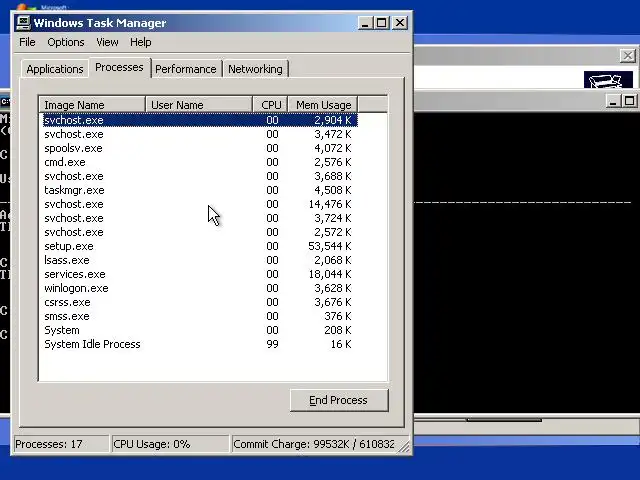
Task: Select the csrss.exe process
Action: [200, 302]
